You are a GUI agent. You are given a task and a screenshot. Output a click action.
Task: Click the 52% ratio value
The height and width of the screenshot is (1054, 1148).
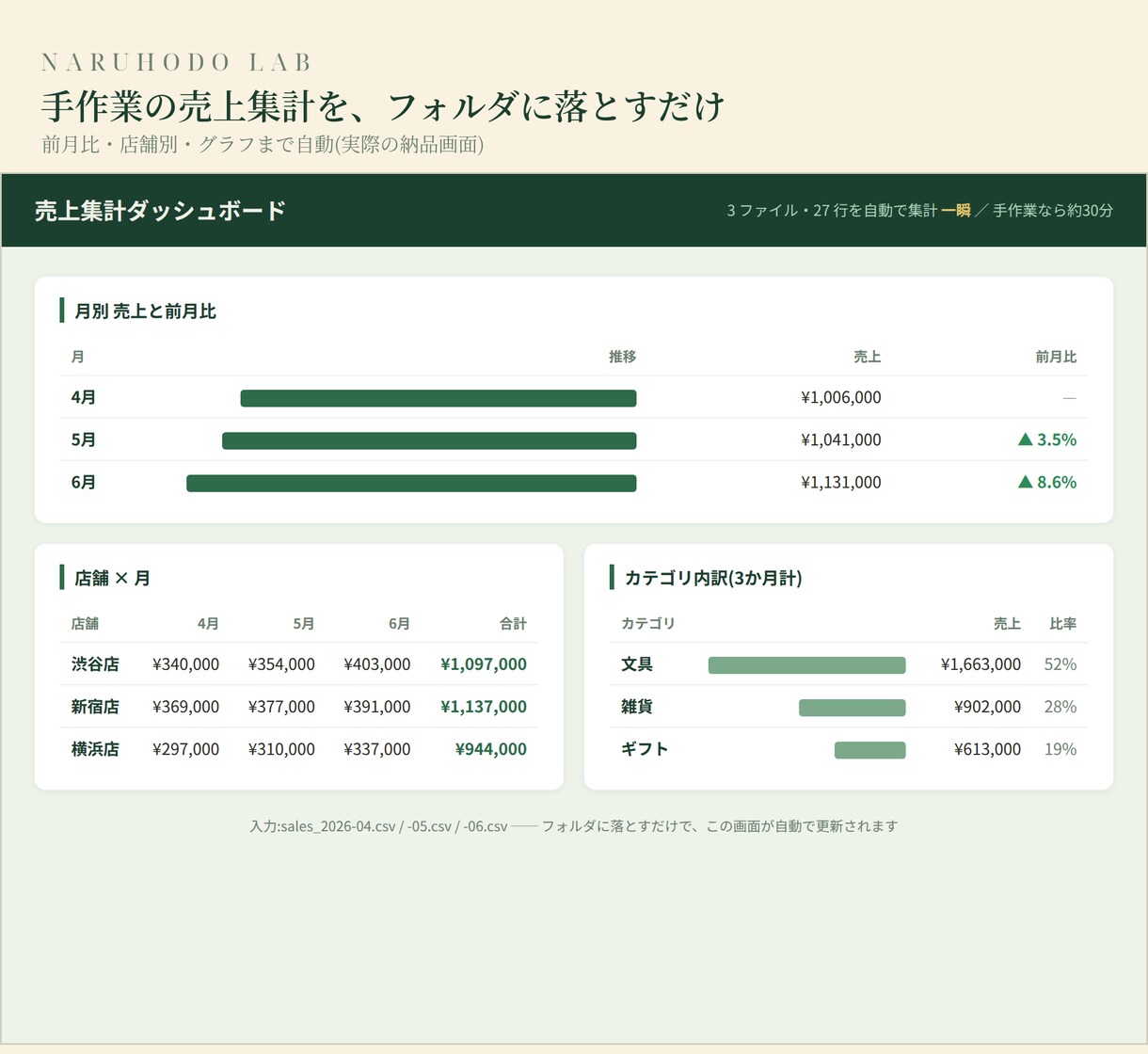pos(1060,663)
